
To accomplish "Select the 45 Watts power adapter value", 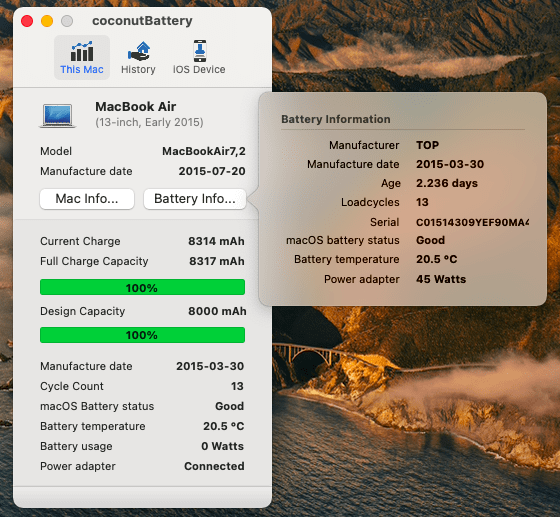I will click(441, 279).
